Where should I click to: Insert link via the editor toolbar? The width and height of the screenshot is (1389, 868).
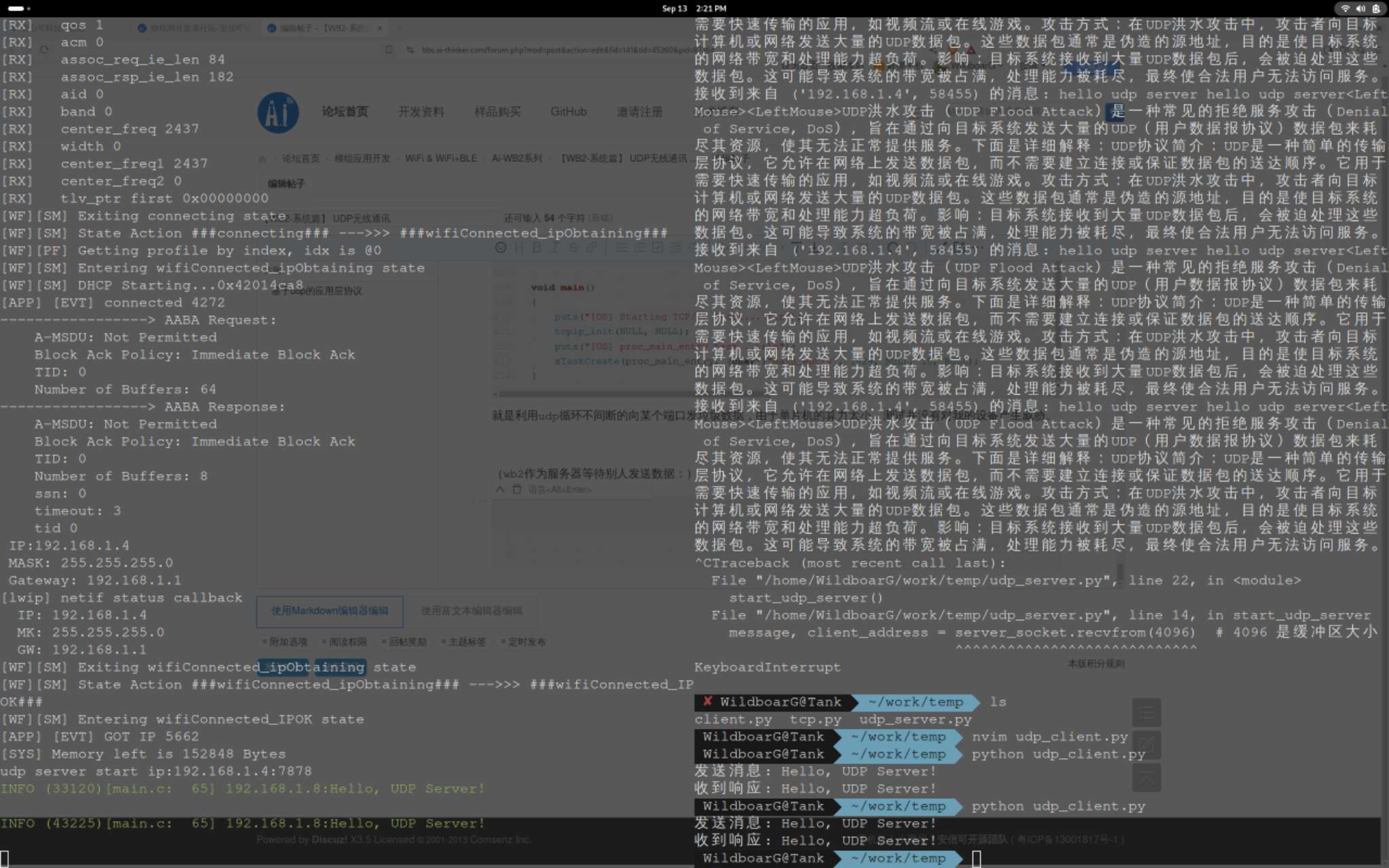591,248
